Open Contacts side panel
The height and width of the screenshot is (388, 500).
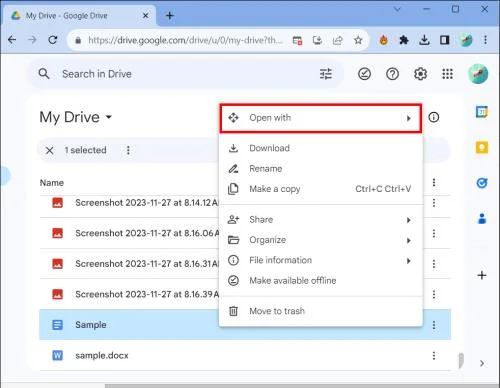[x=482, y=219]
